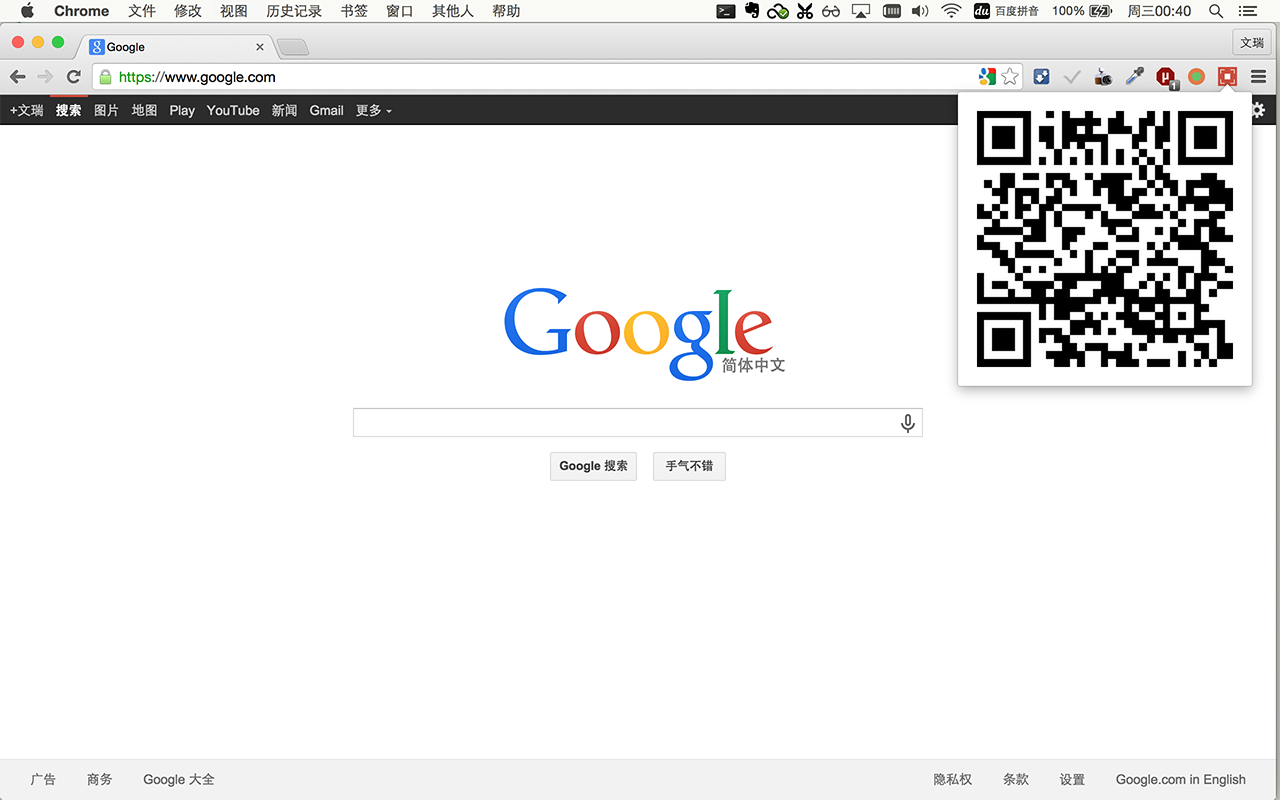The width and height of the screenshot is (1280, 800).
Task: Open the gear settings menu below the QR popup
Action: tap(1257, 110)
